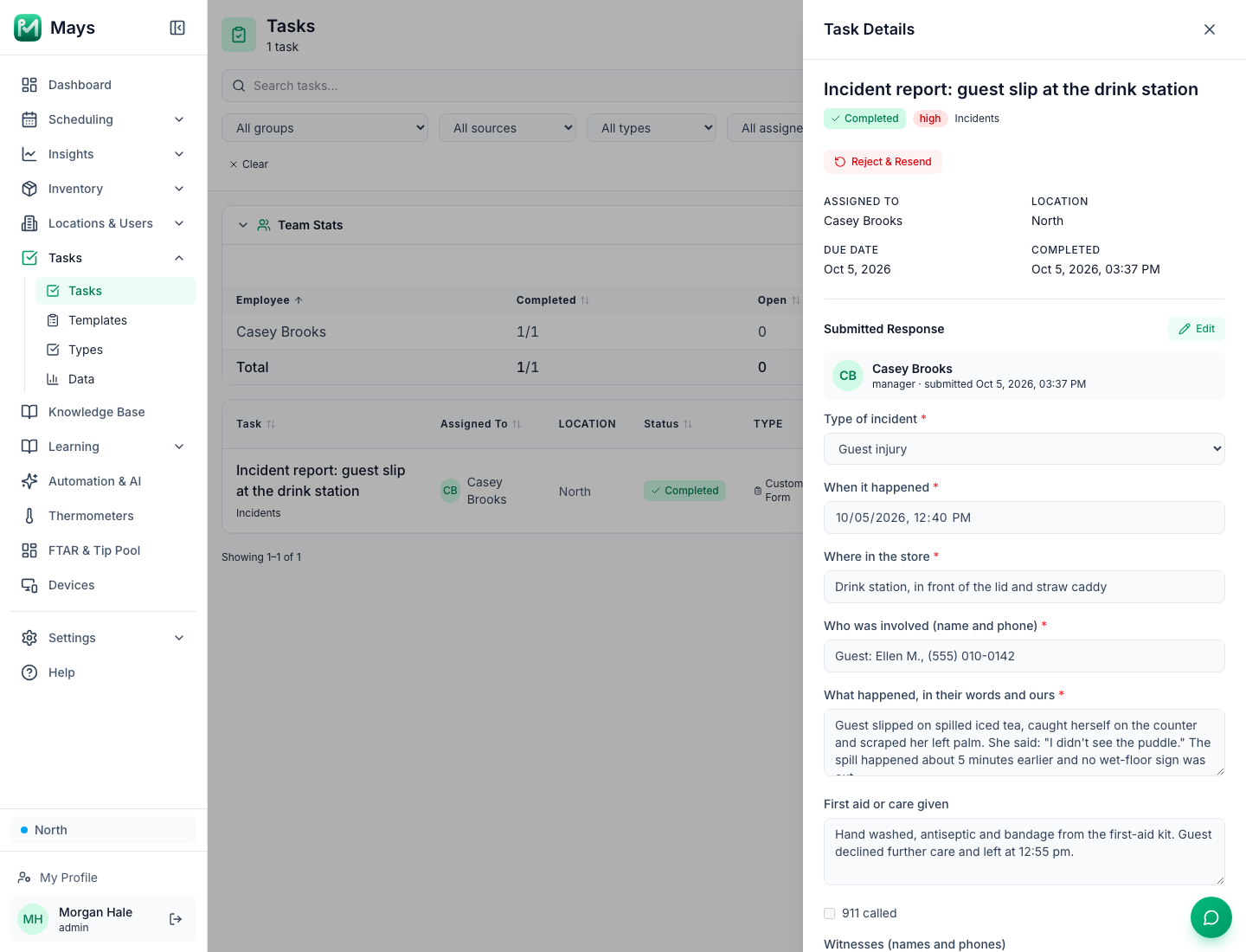
Task: Clear the task filters
Action: click(248, 164)
